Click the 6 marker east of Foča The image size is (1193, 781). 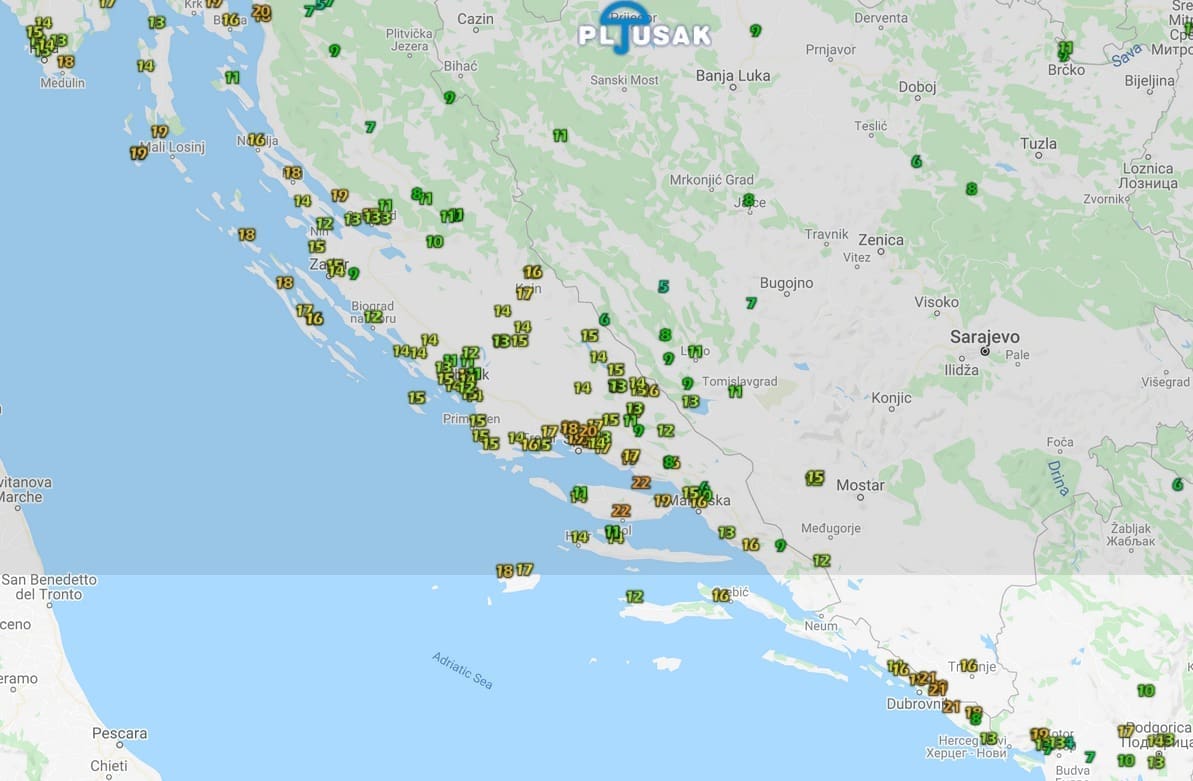(x=1177, y=485)
